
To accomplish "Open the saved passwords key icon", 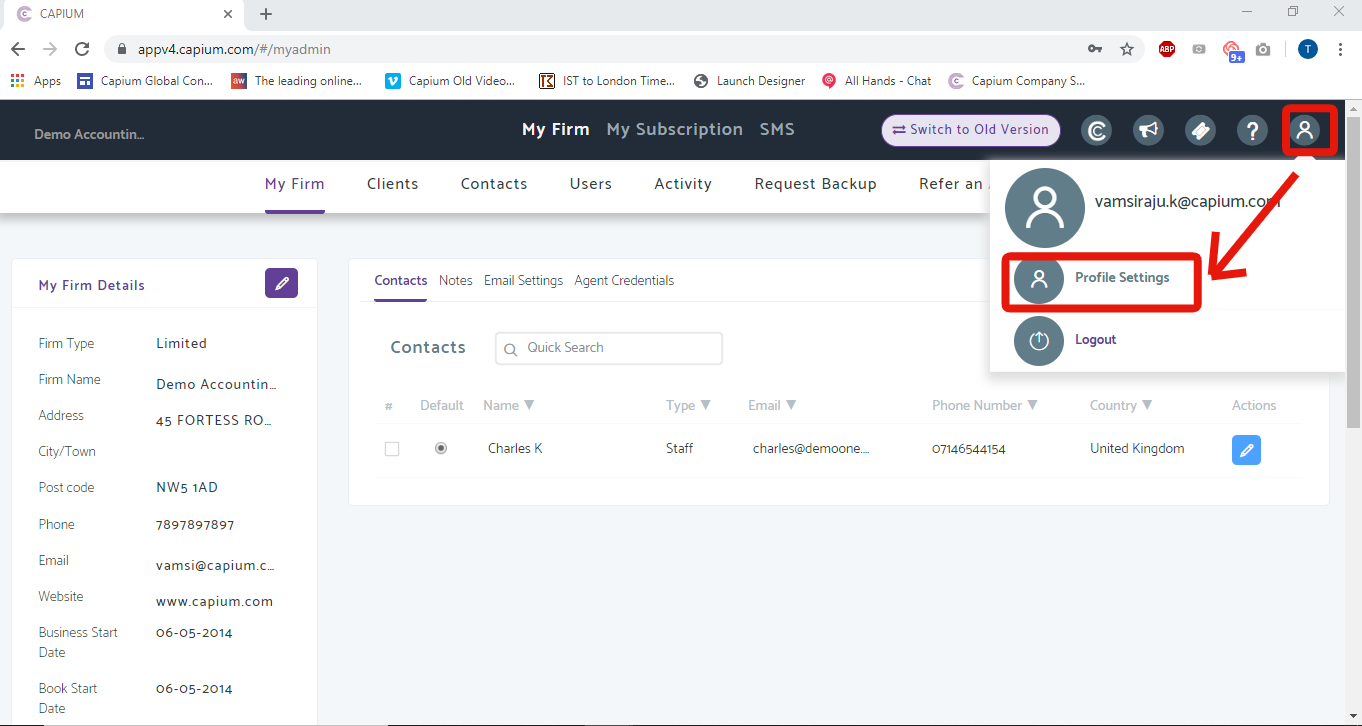I will pyautogui.click(x=1095, y=49).
